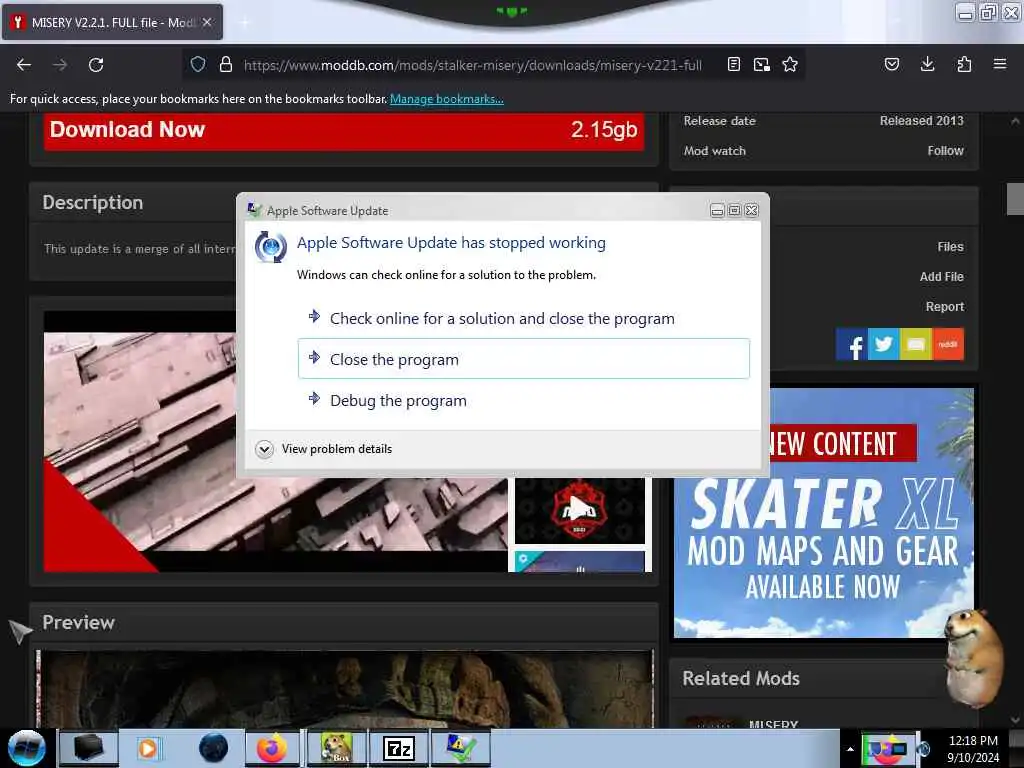Play the video thumbnail with play button
Viewport: 1024px width, 768px height.
coord(579,509)
